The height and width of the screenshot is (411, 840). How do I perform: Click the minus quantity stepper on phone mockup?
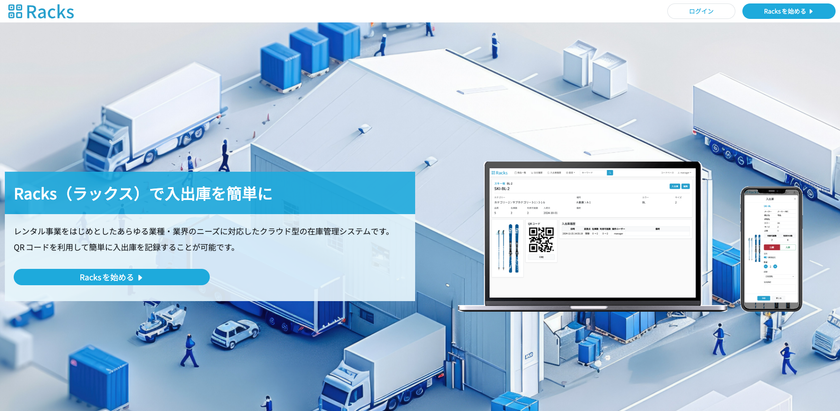[x=766, y=266]
